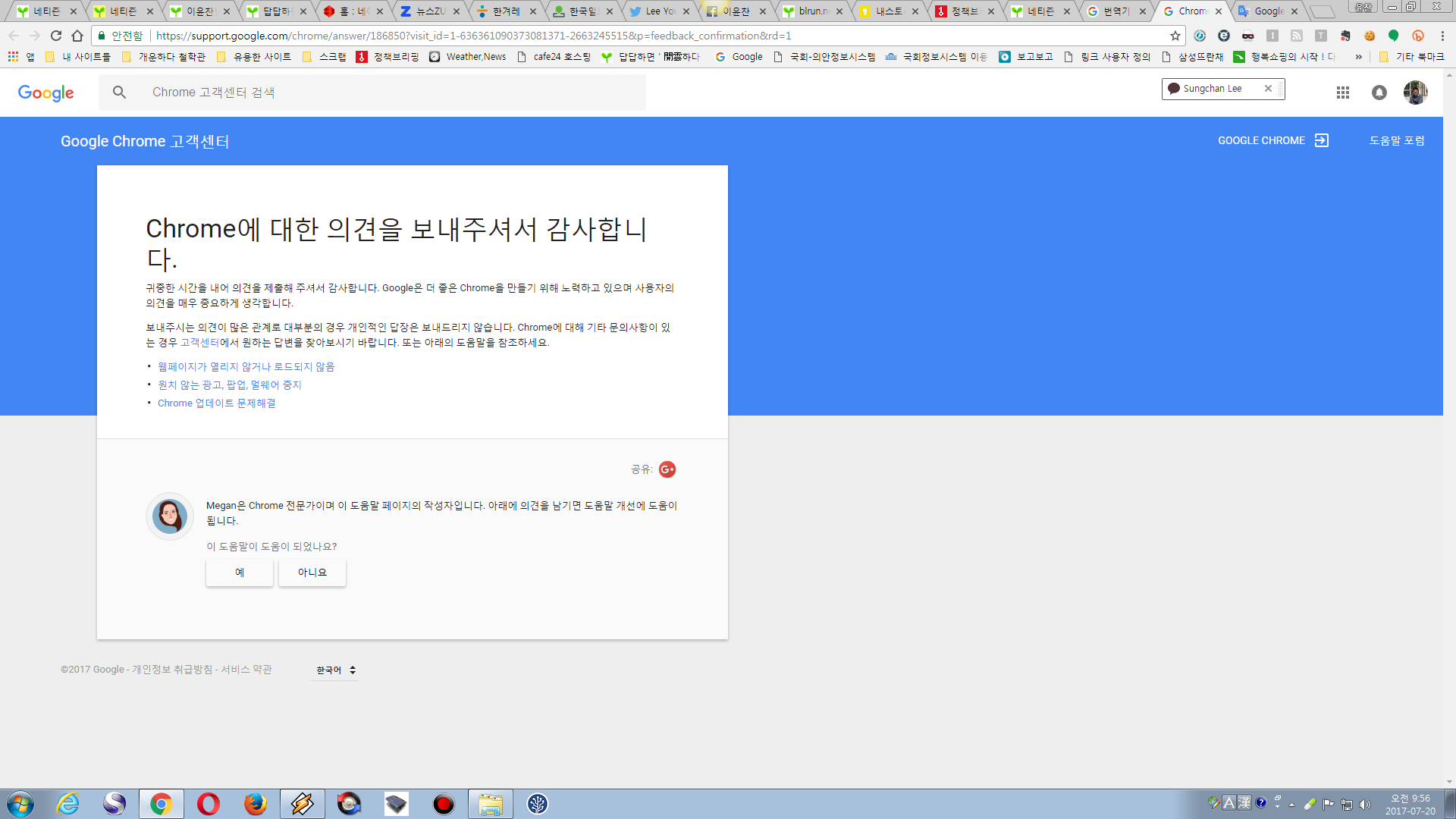Open the Google account avatar
Image resolution: width=1456 pixels, height=819 pixels.
pos(1416,93)
